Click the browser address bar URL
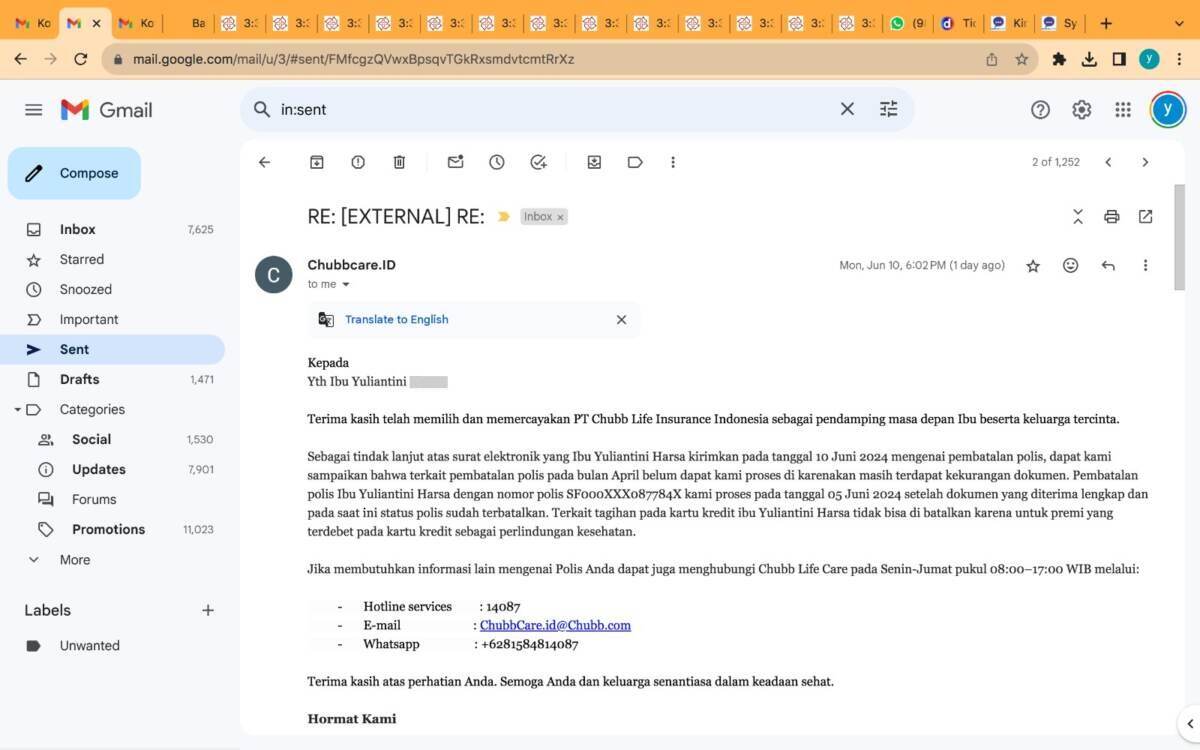 coord(354,59)
